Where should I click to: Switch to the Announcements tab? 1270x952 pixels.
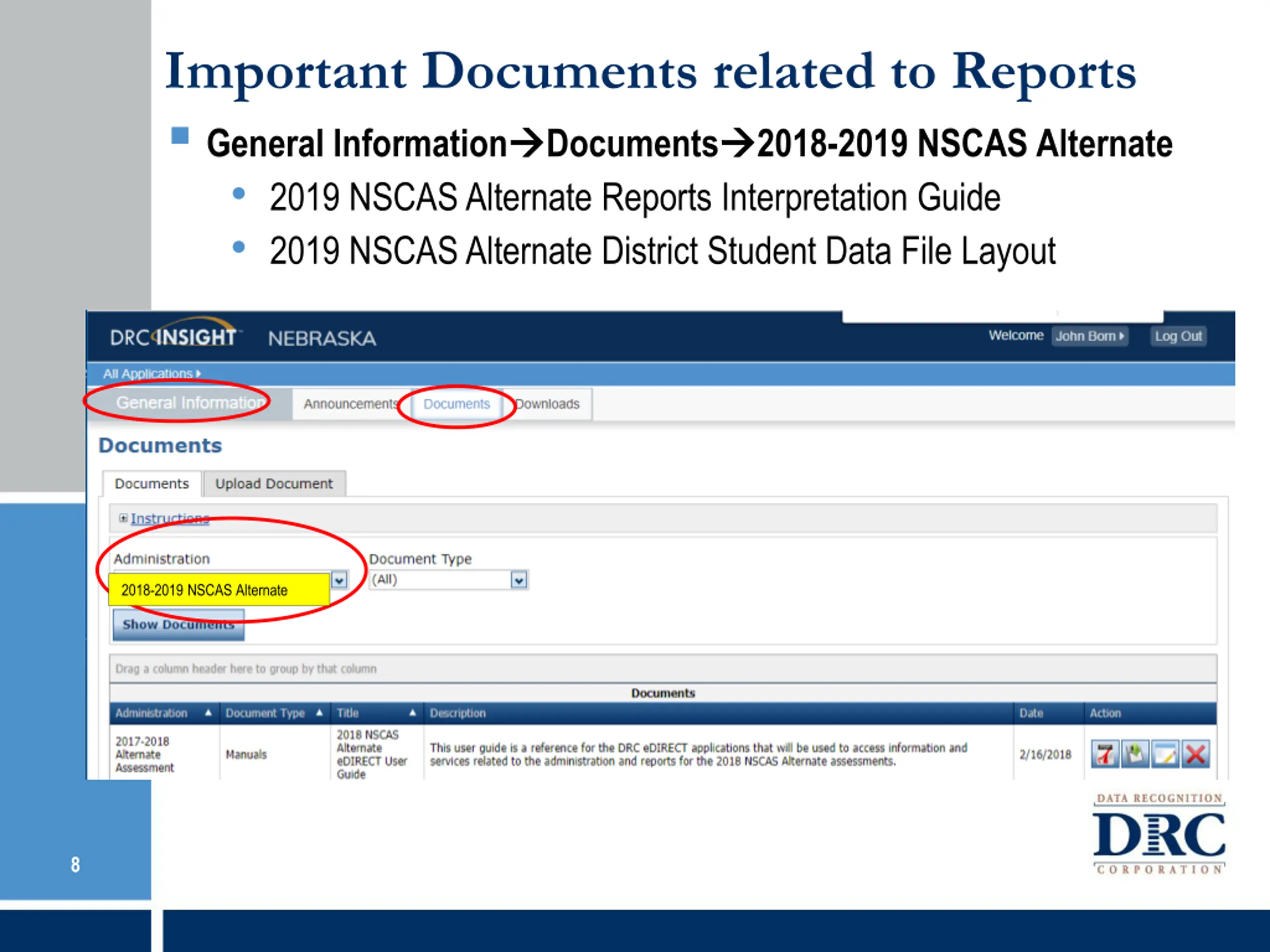point(351,404)
